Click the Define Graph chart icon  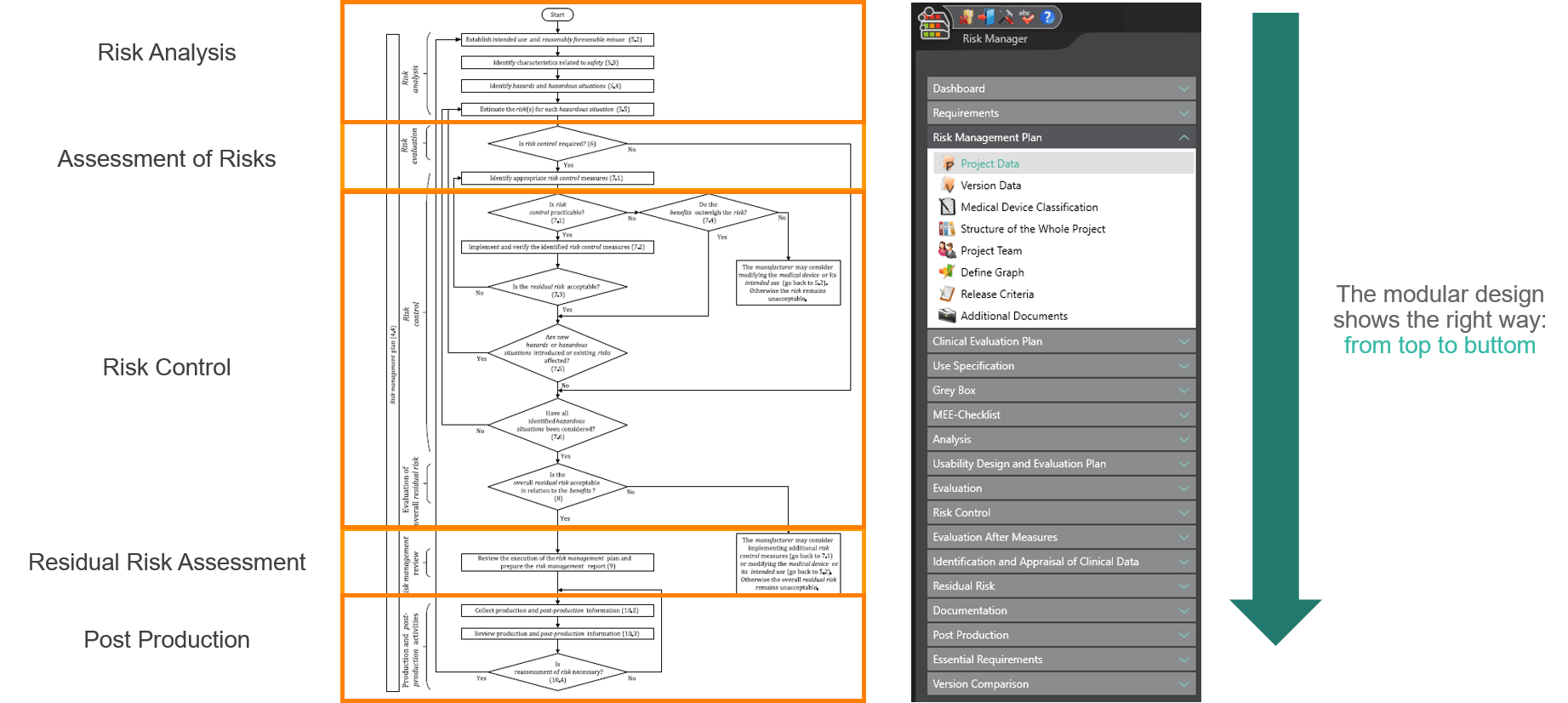pyautogui.click(x=947, y=272)
